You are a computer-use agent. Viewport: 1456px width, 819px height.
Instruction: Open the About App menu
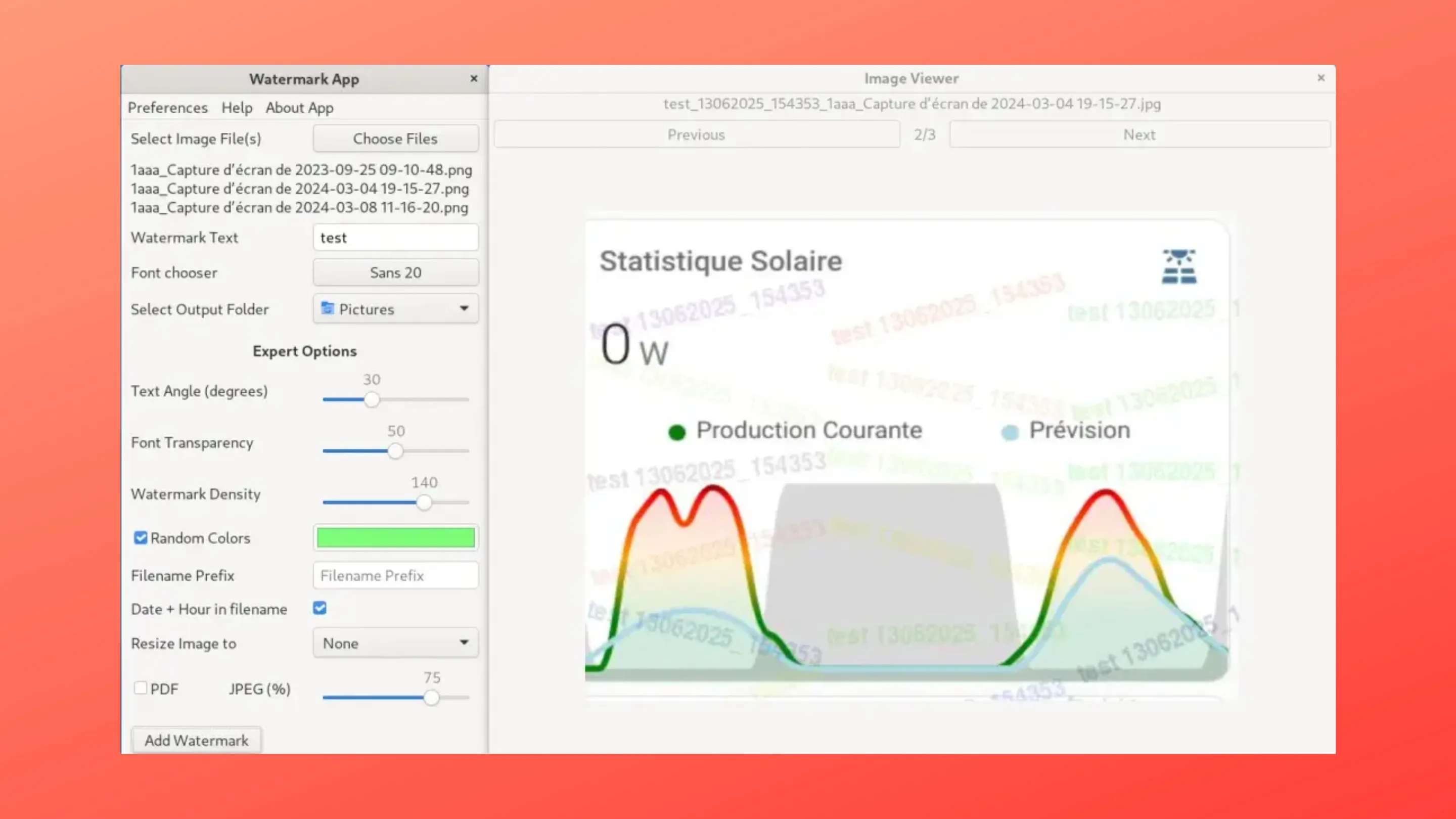[300, 107]
